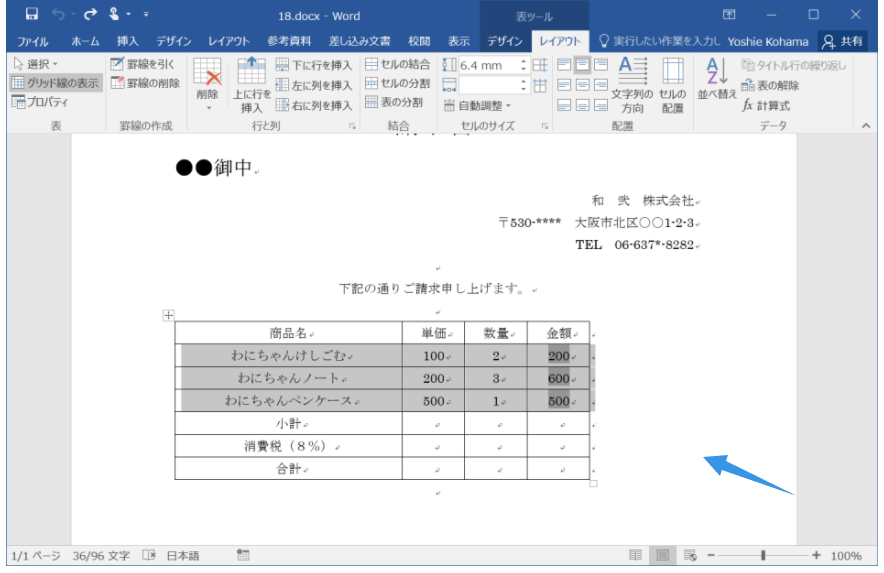Align cell text top center

[x=582, y=64]
